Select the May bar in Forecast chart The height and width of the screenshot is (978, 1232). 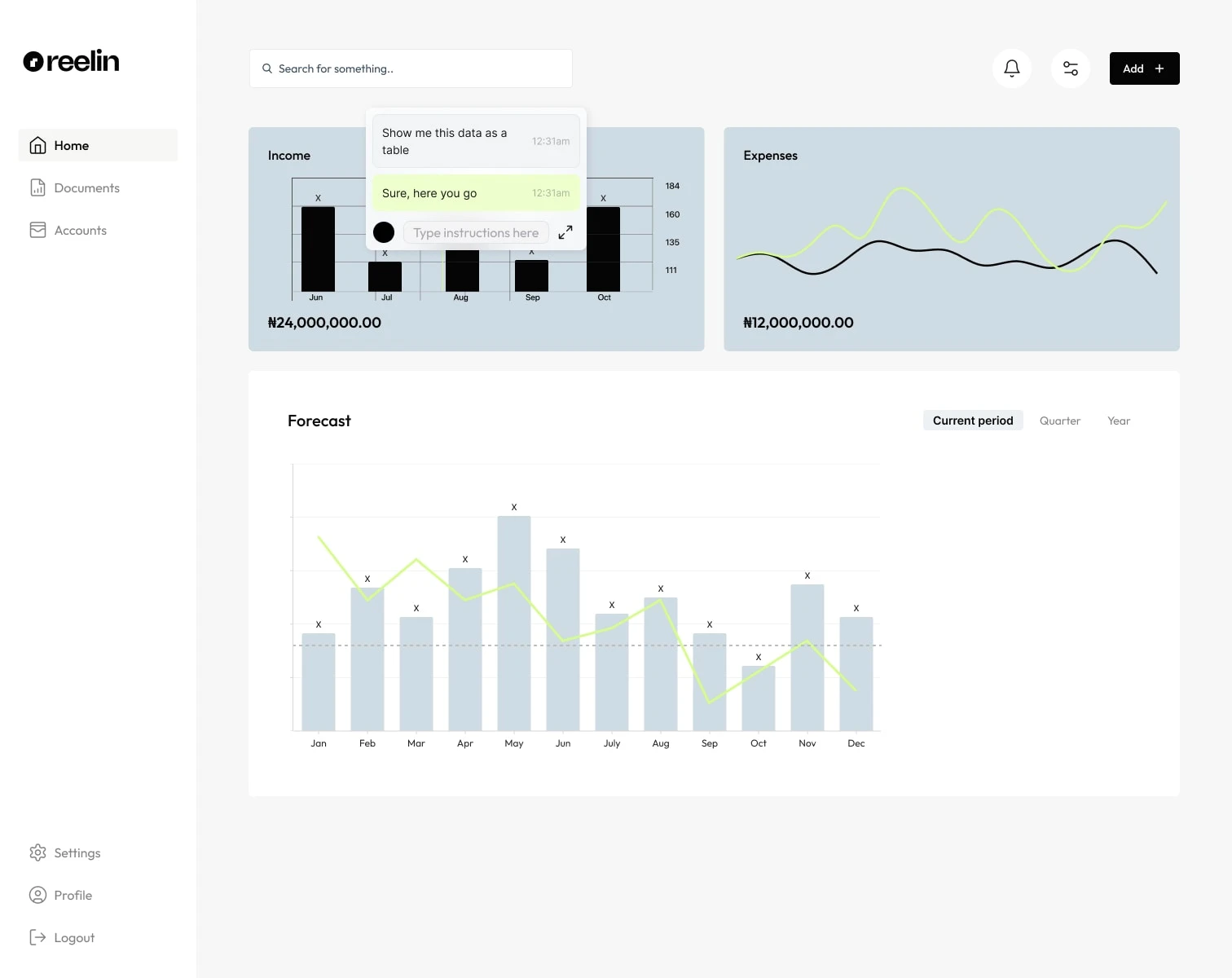[514, 623]
